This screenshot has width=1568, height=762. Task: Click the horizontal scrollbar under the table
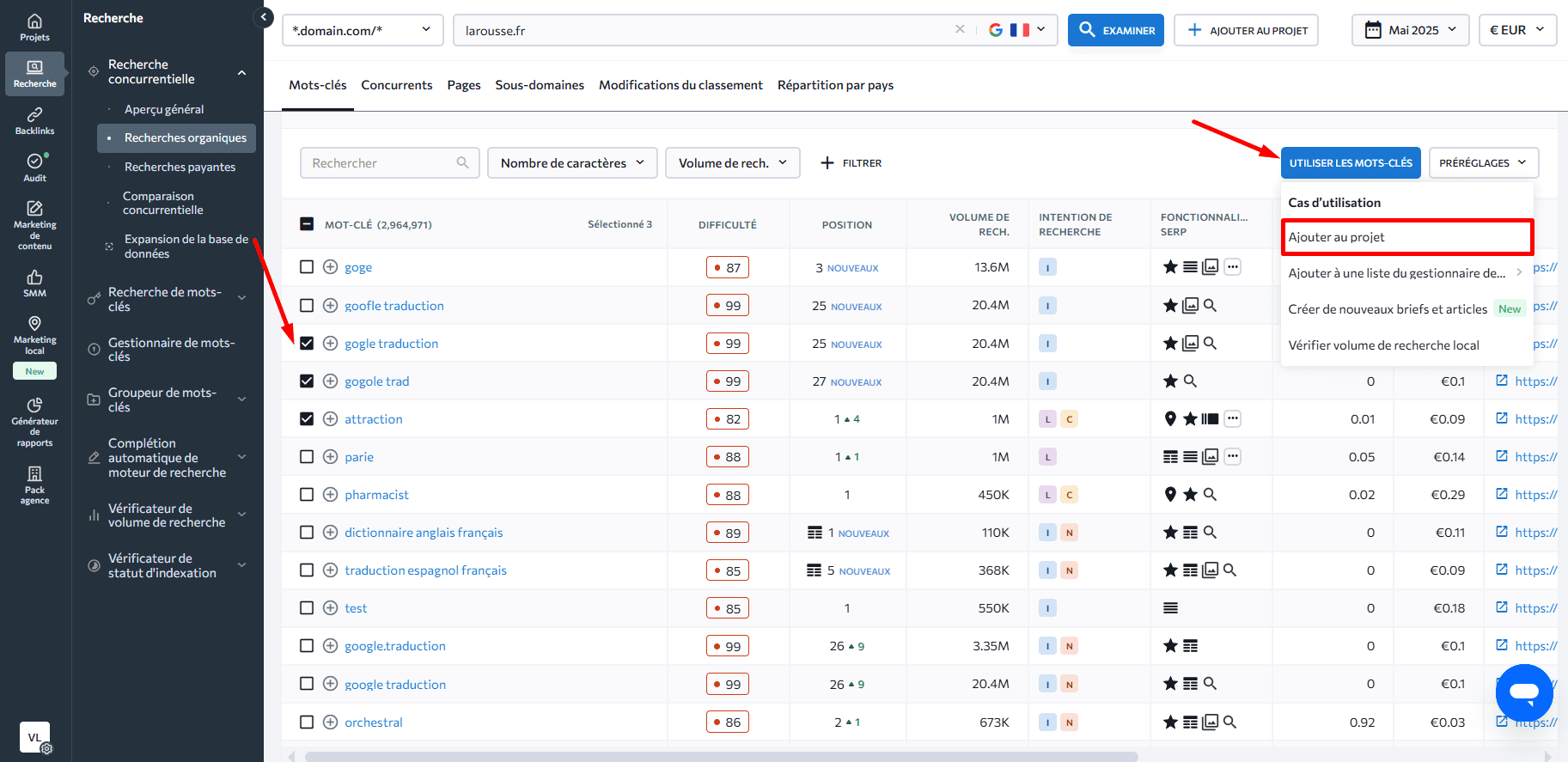click(722, 757)
